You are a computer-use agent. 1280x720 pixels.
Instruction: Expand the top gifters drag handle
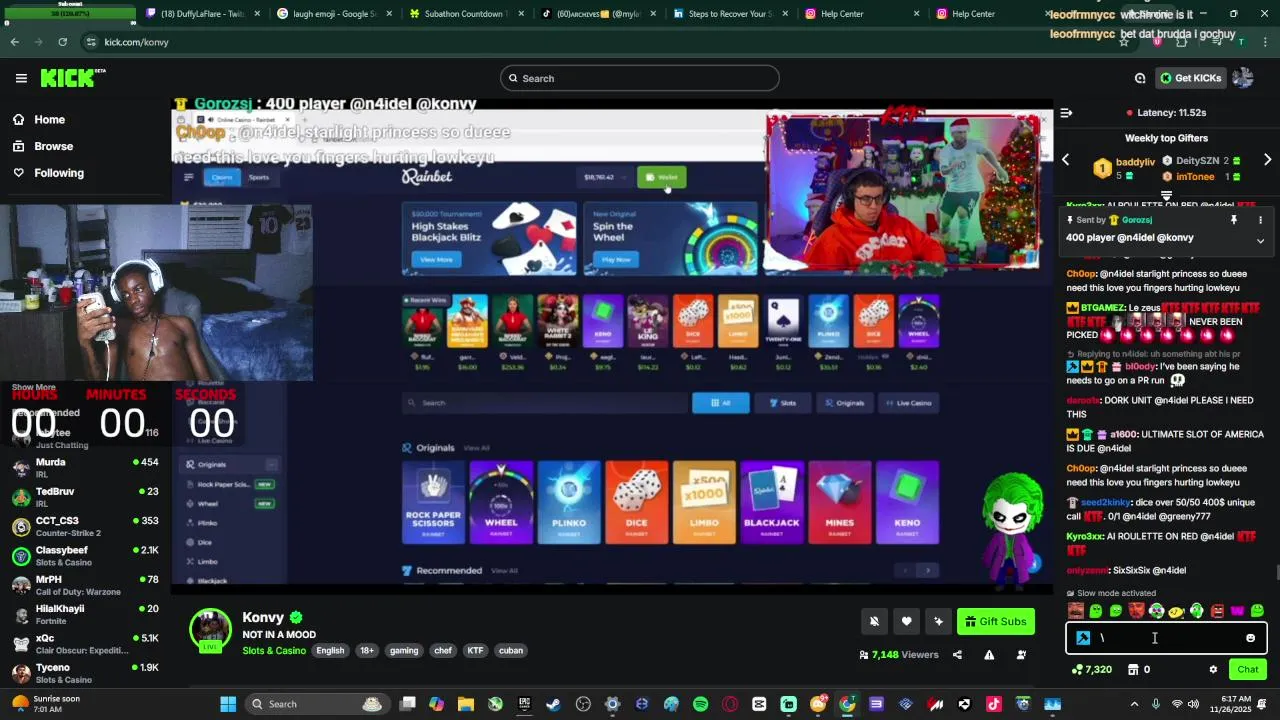tap(1166, 196)
